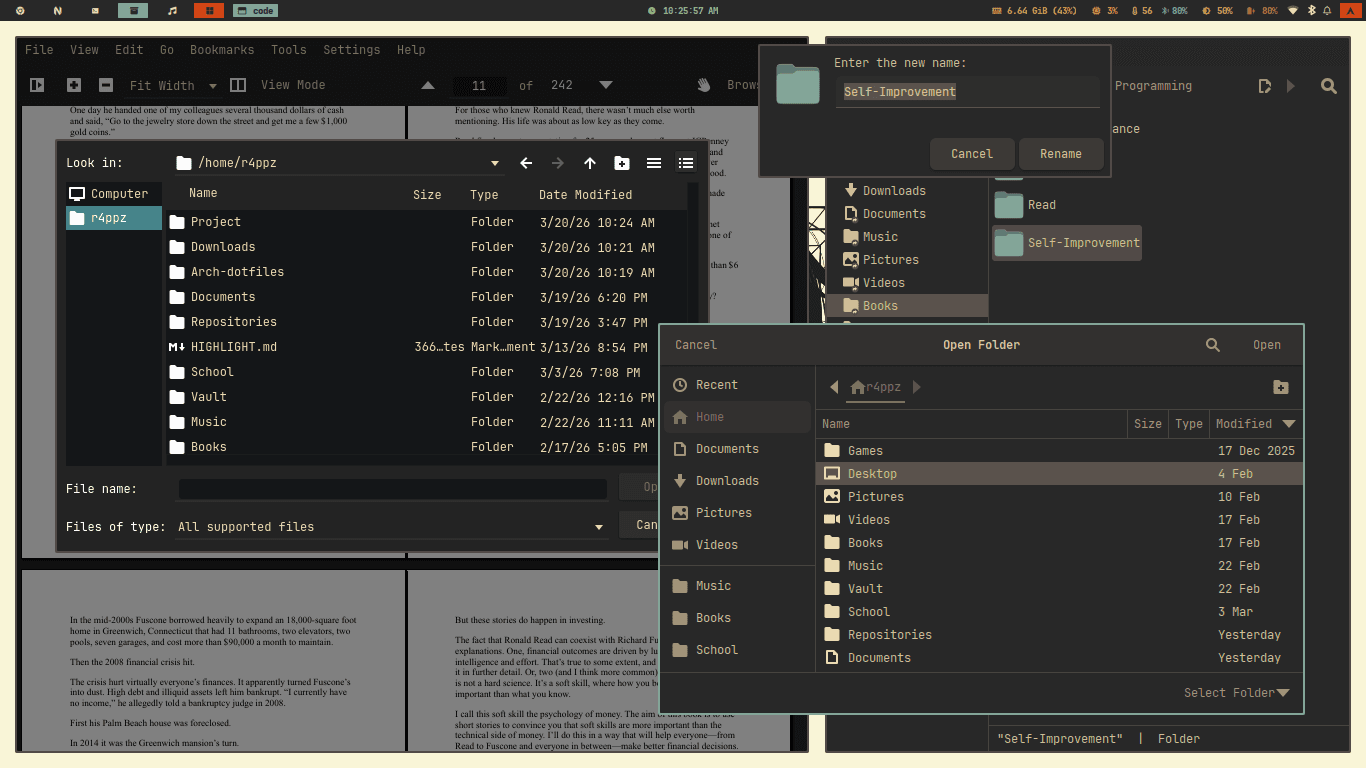Select Computer in the Look in sidebar
1366x768 pixels.
click(x=114, y=194)
